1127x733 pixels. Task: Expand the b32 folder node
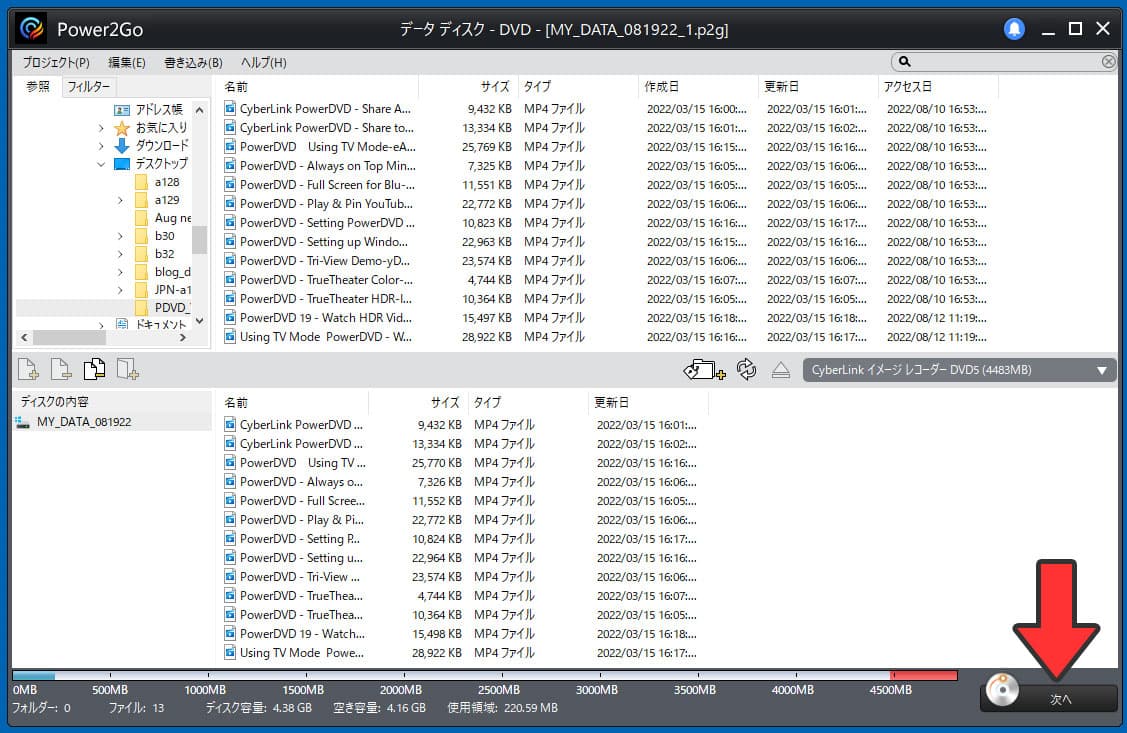click(120, 254)
